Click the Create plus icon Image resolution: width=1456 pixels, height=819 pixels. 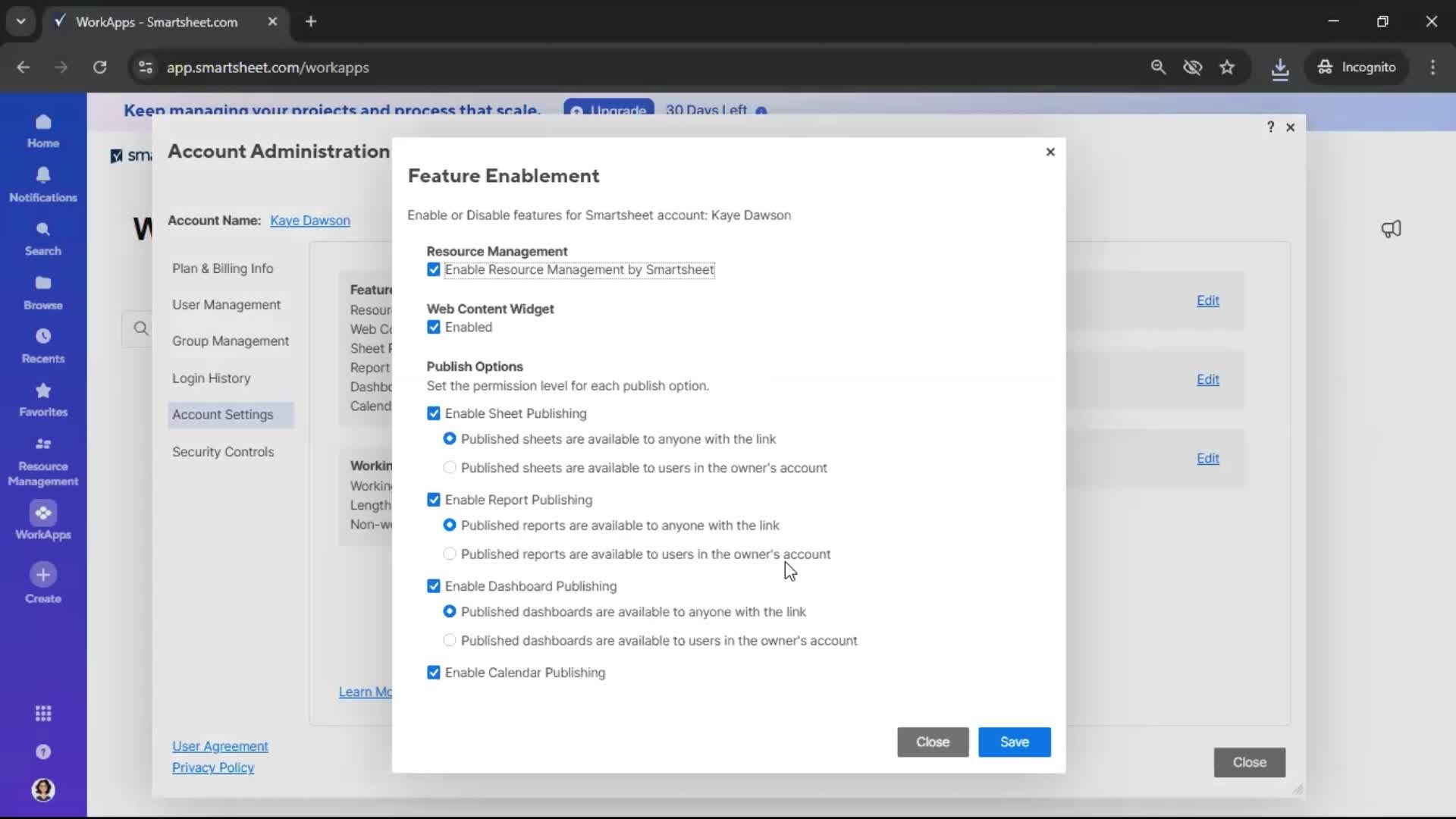43,575
